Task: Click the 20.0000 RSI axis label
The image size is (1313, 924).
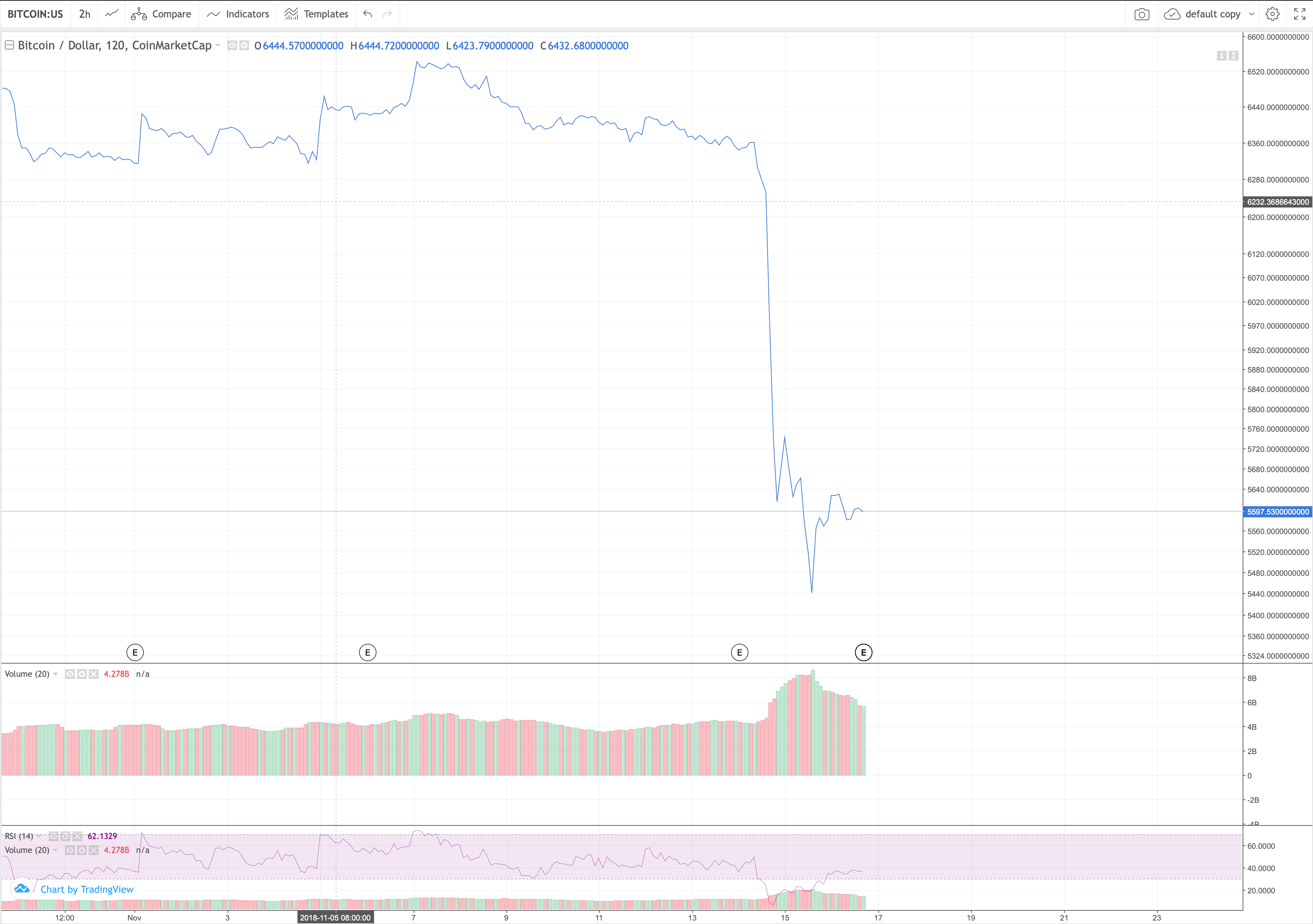Action: point(1261,890)
